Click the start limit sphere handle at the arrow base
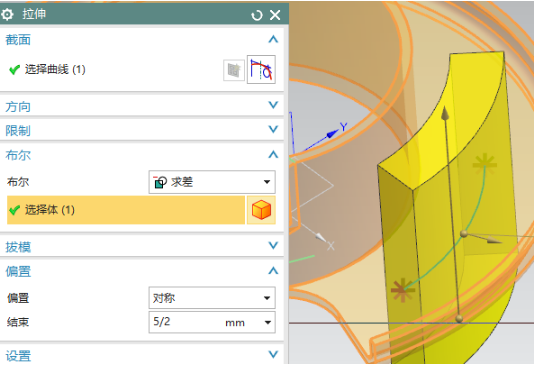 [459, 319]
